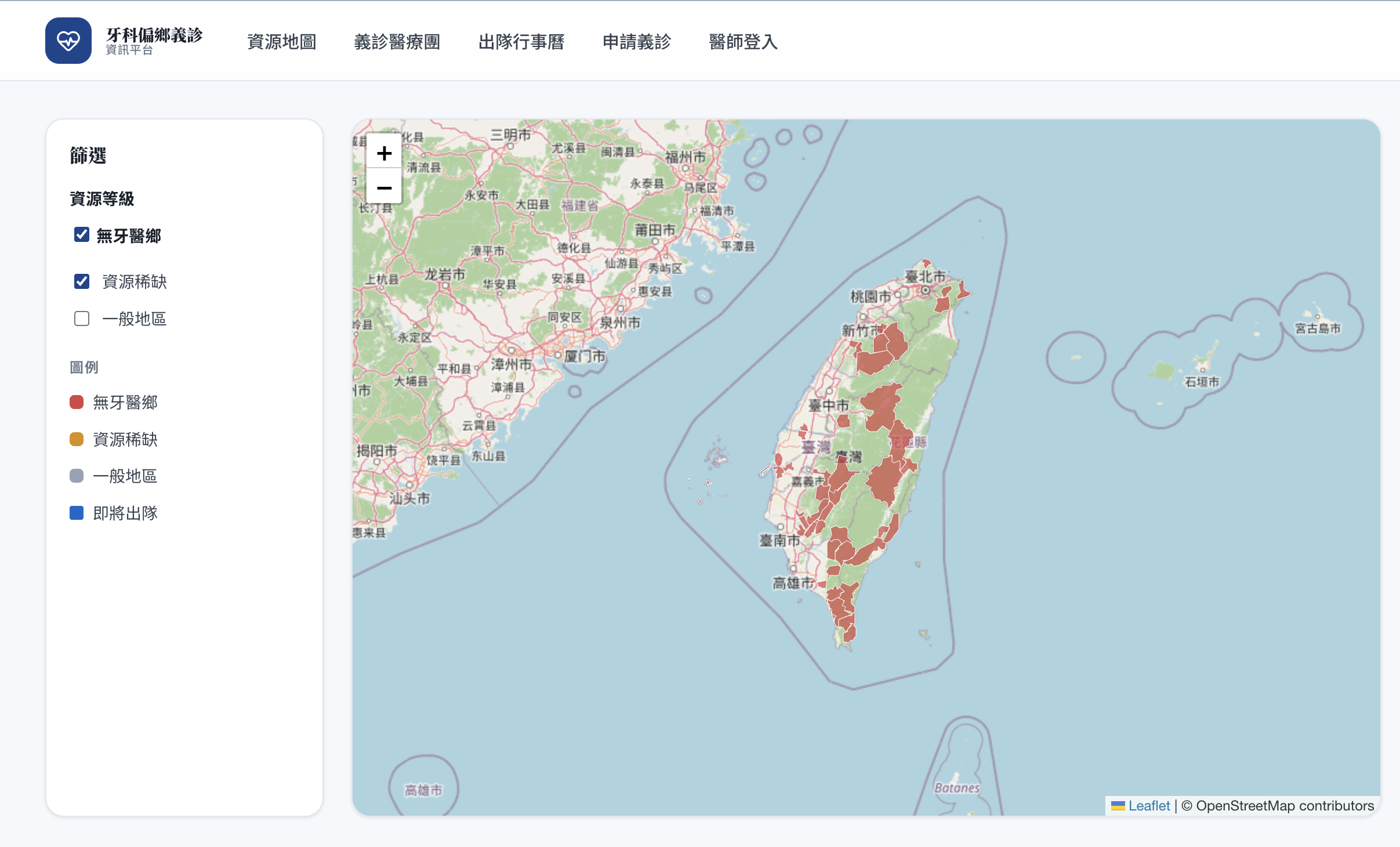This screenshot has height=847, width=1400.
Task: Zoom out the map with minus button
Action: click(x=384, y=187)
